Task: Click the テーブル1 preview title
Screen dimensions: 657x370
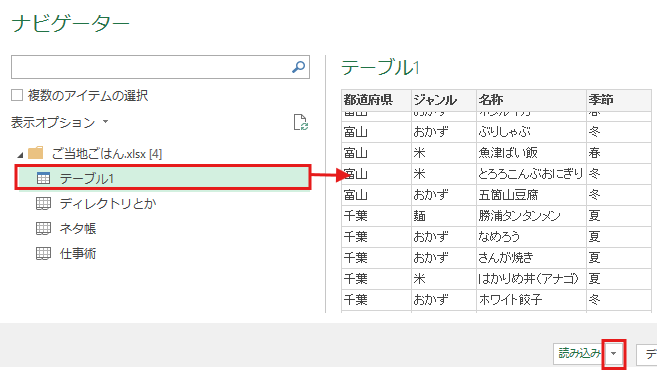Action: [380, 67]
